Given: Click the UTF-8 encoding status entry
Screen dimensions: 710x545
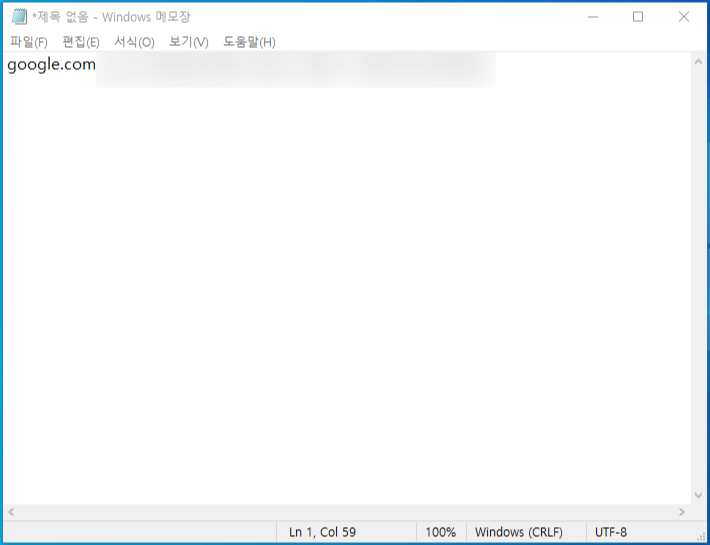Looking at the screenshot, I should coord(611,532).
